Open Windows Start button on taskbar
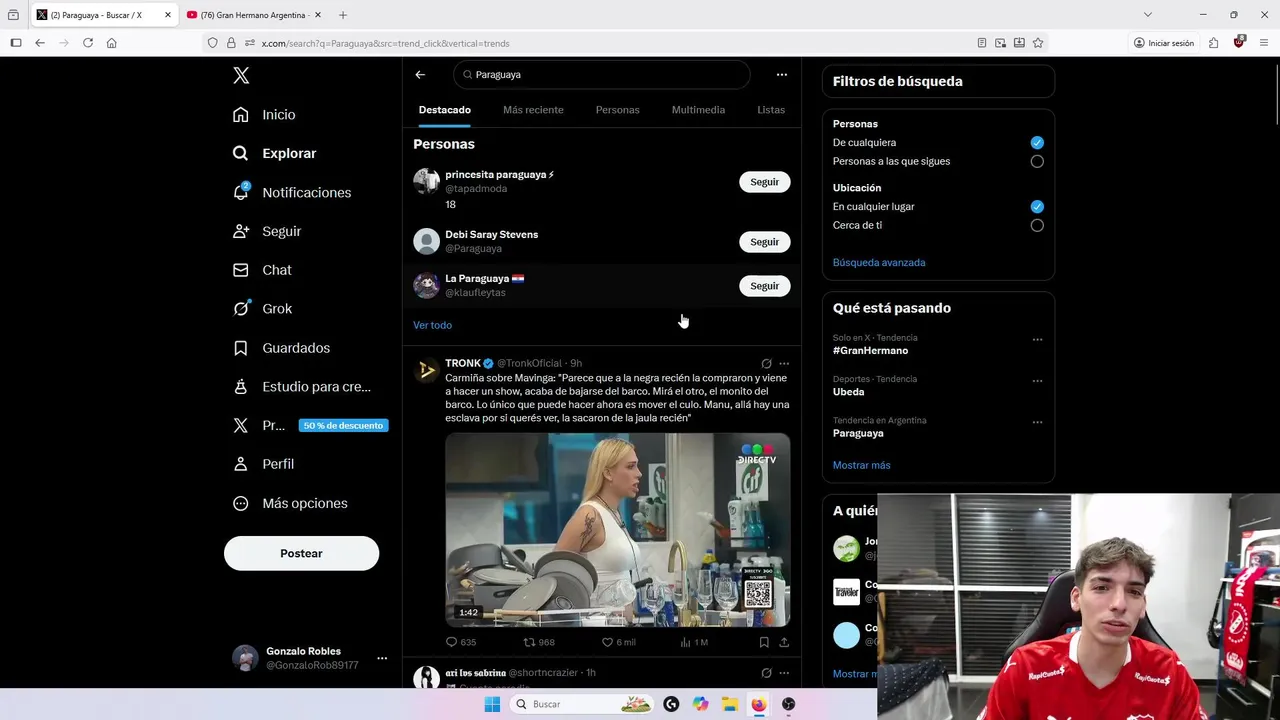Viewport: 1280px width, 720px height. click(492, 704)
